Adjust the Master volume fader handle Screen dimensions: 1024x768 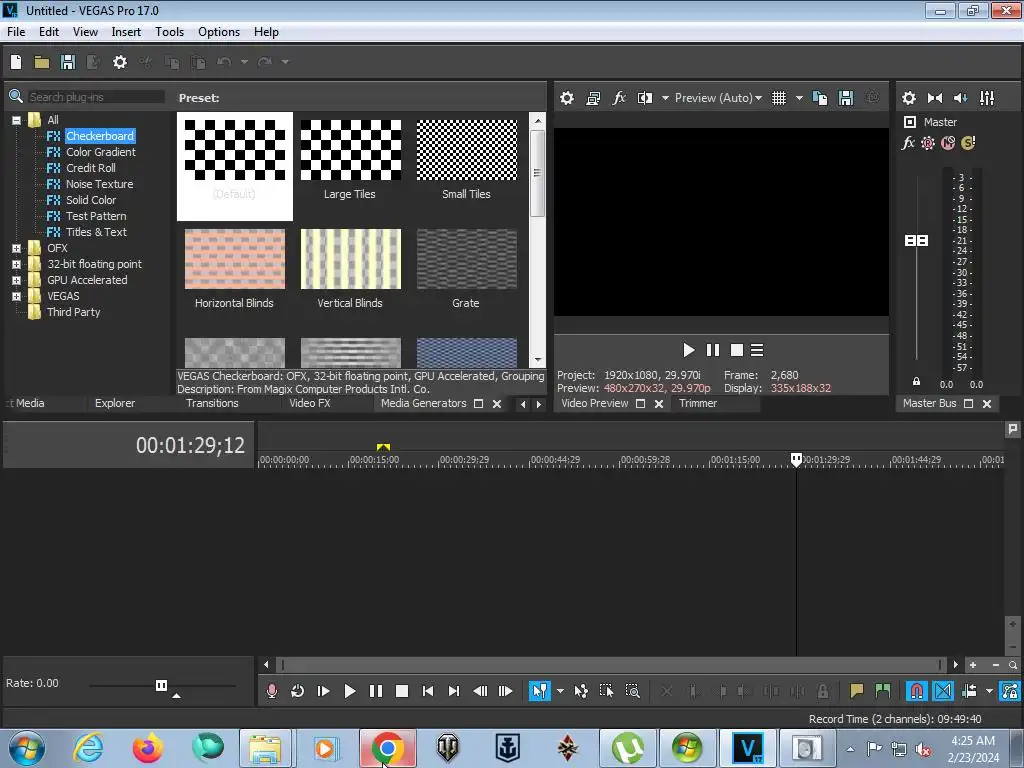coord(916,240)
